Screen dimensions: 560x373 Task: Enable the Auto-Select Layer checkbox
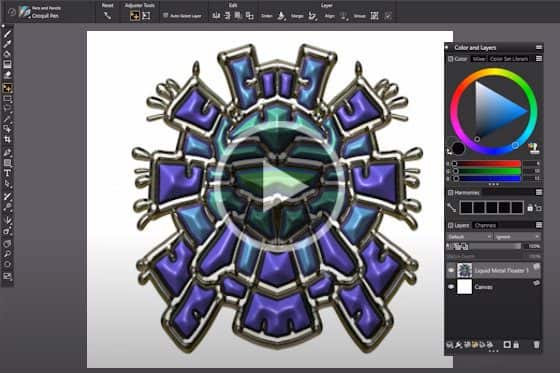pos(165,16)
